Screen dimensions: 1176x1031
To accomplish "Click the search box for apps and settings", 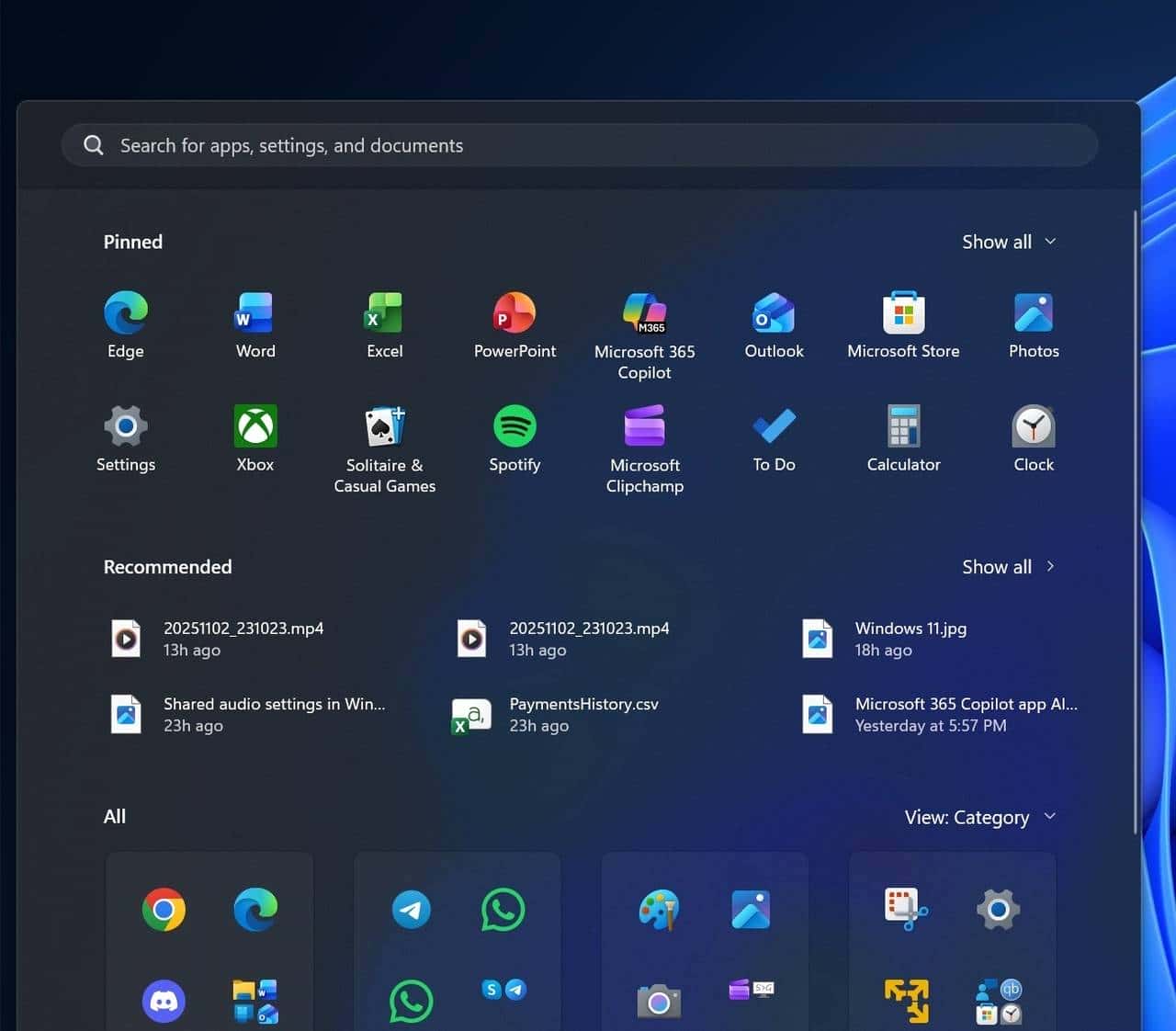I will click(x=579, y=145).
